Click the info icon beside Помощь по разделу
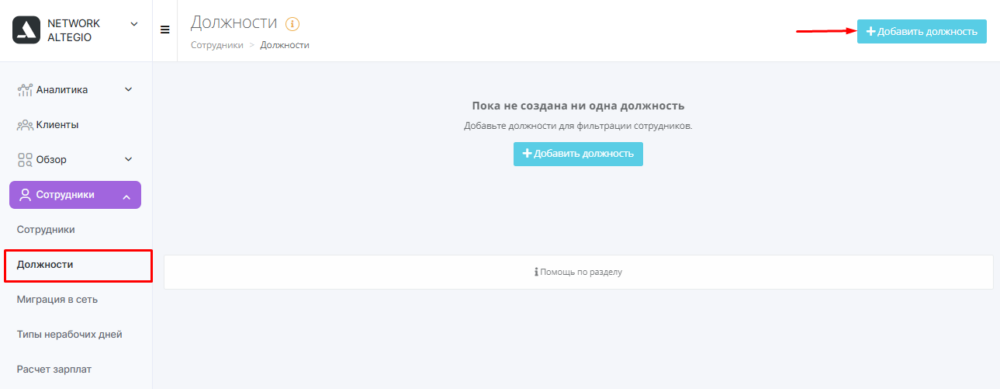The width and height of the screenshot is (1000, 389). tap(536, 272)
